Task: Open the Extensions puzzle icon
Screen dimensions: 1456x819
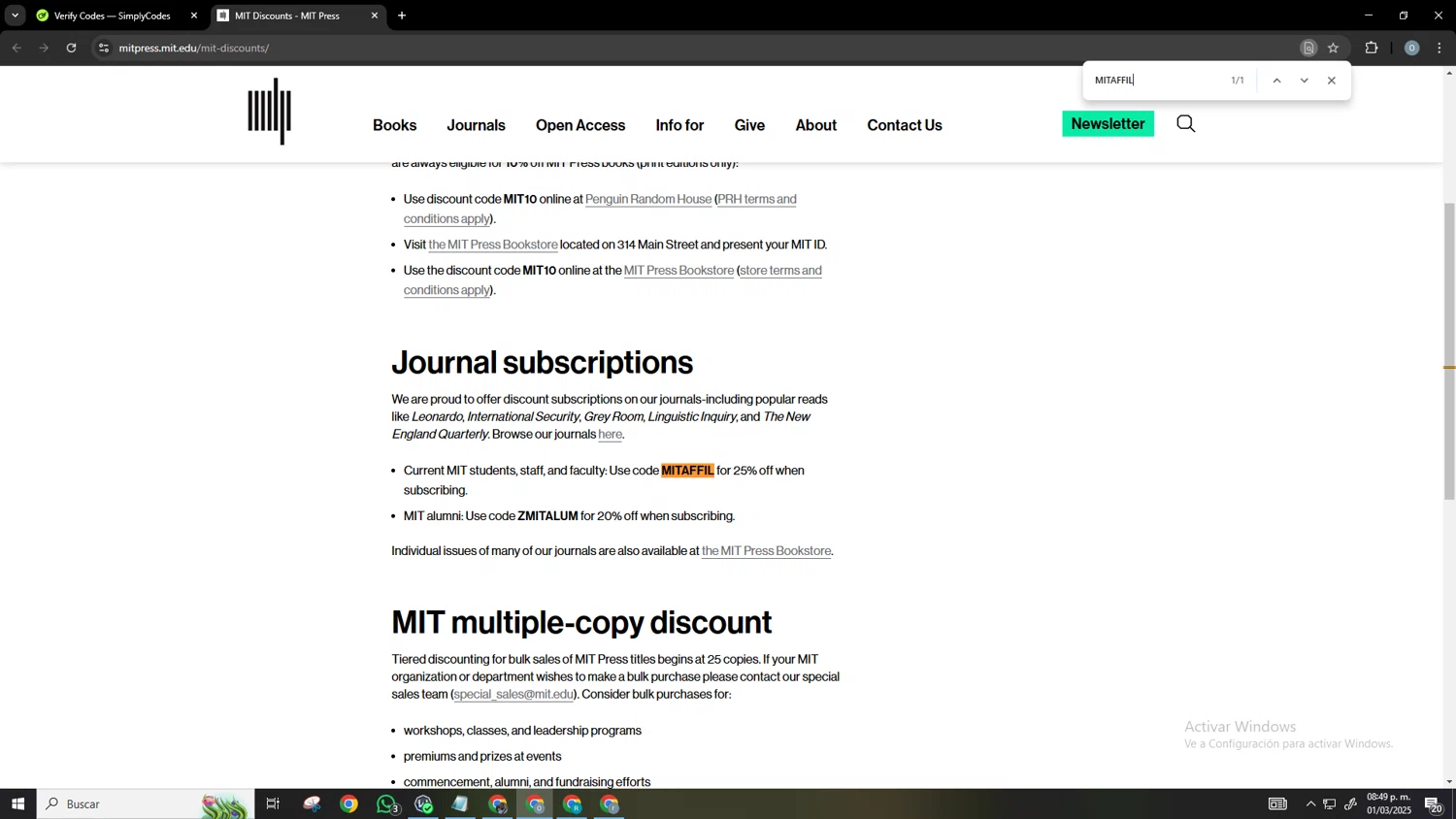Action: 1372,48
